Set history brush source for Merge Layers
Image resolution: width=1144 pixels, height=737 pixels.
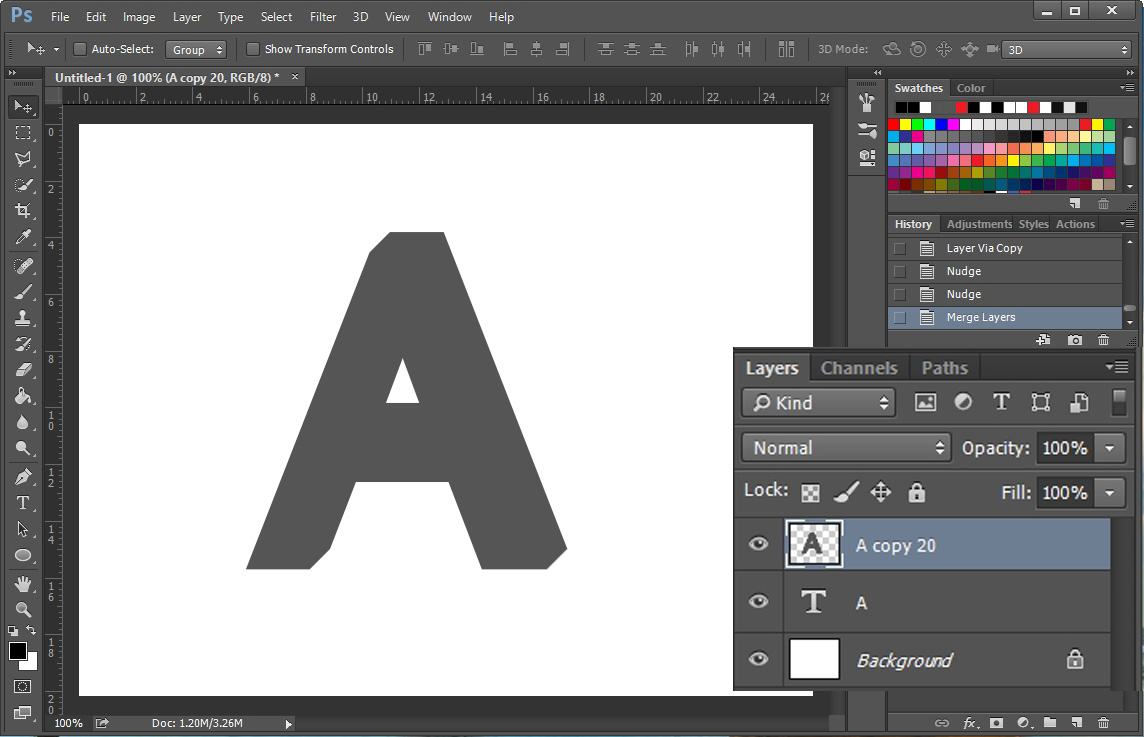pyautogui.click(x=900, y=317)
